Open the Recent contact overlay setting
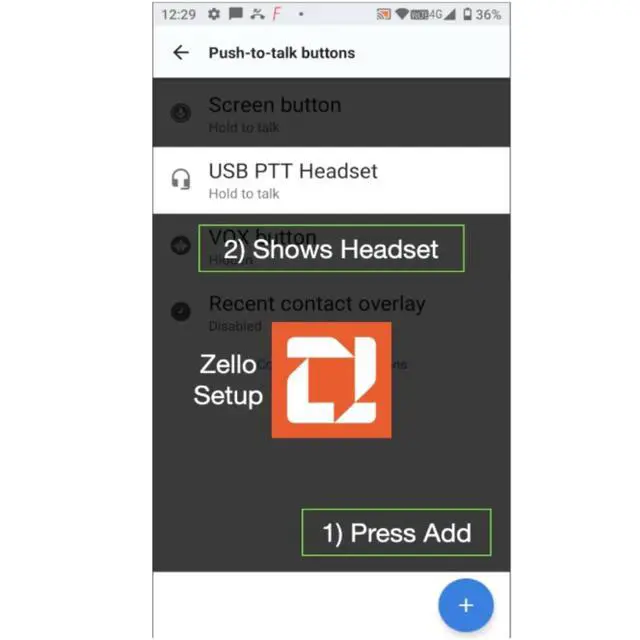 [331, 312]
